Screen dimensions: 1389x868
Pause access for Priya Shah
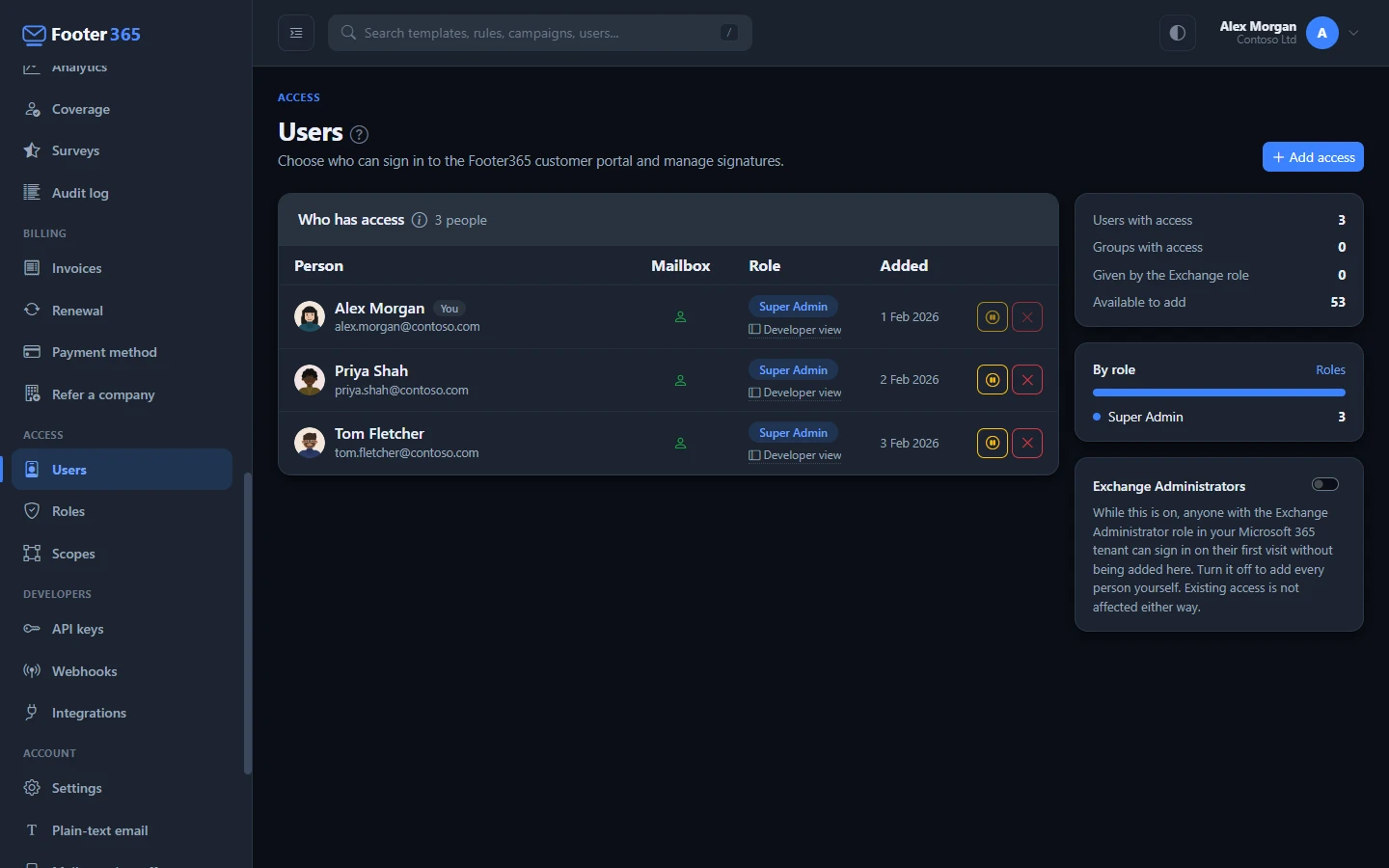coord(993,380)
